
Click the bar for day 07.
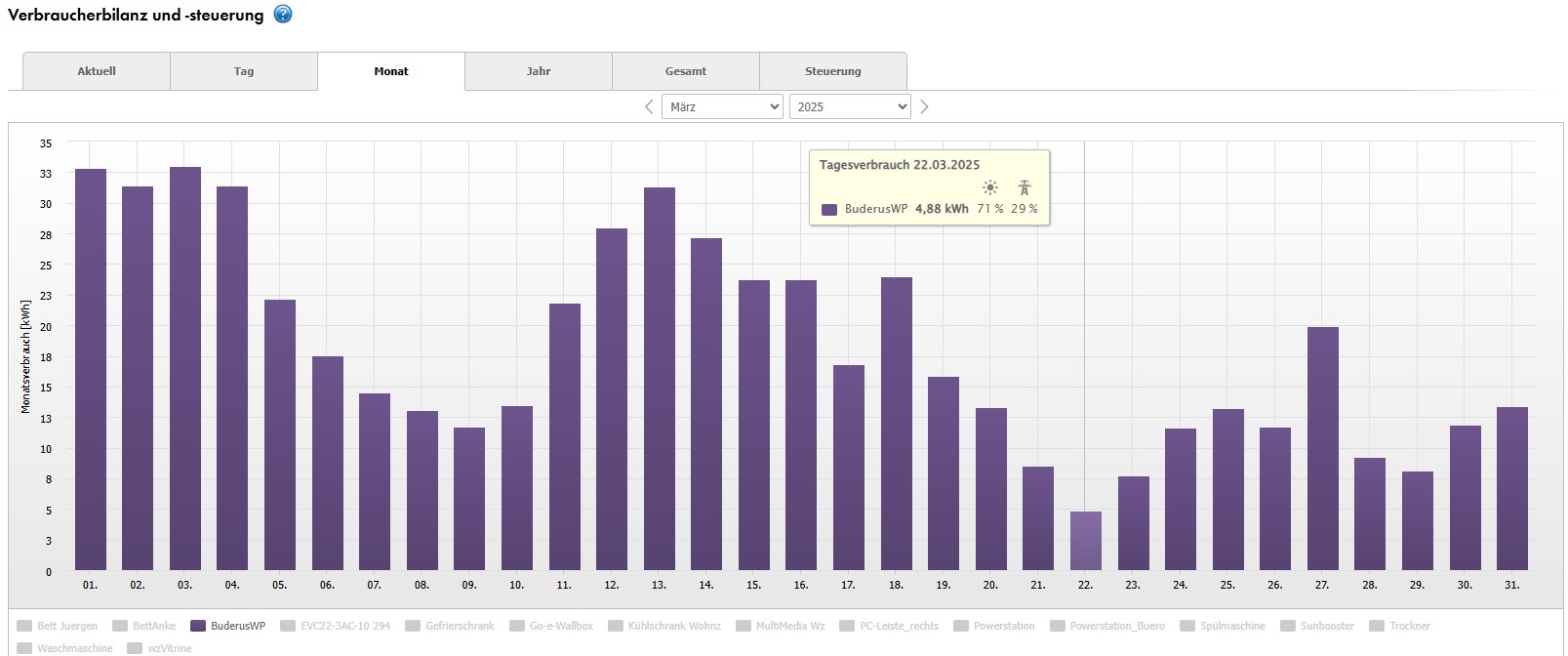[375, 482]
